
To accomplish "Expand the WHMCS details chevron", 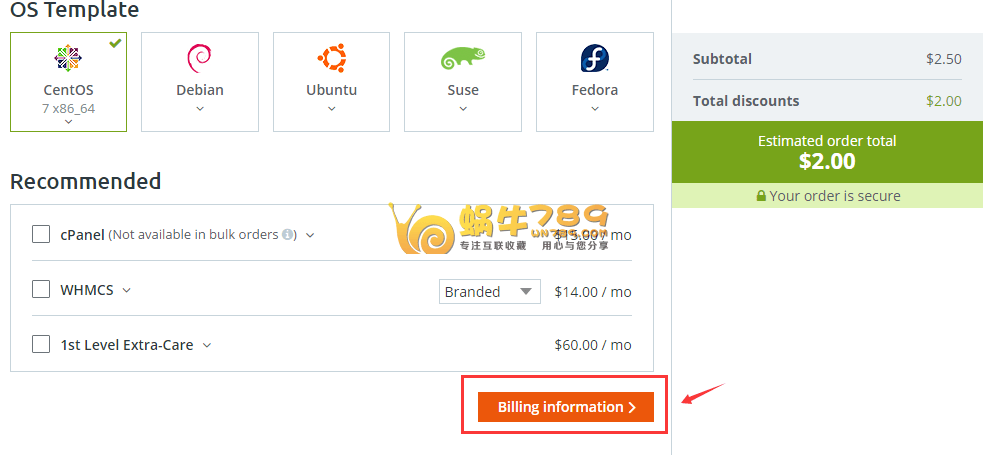I will point(126,290).
